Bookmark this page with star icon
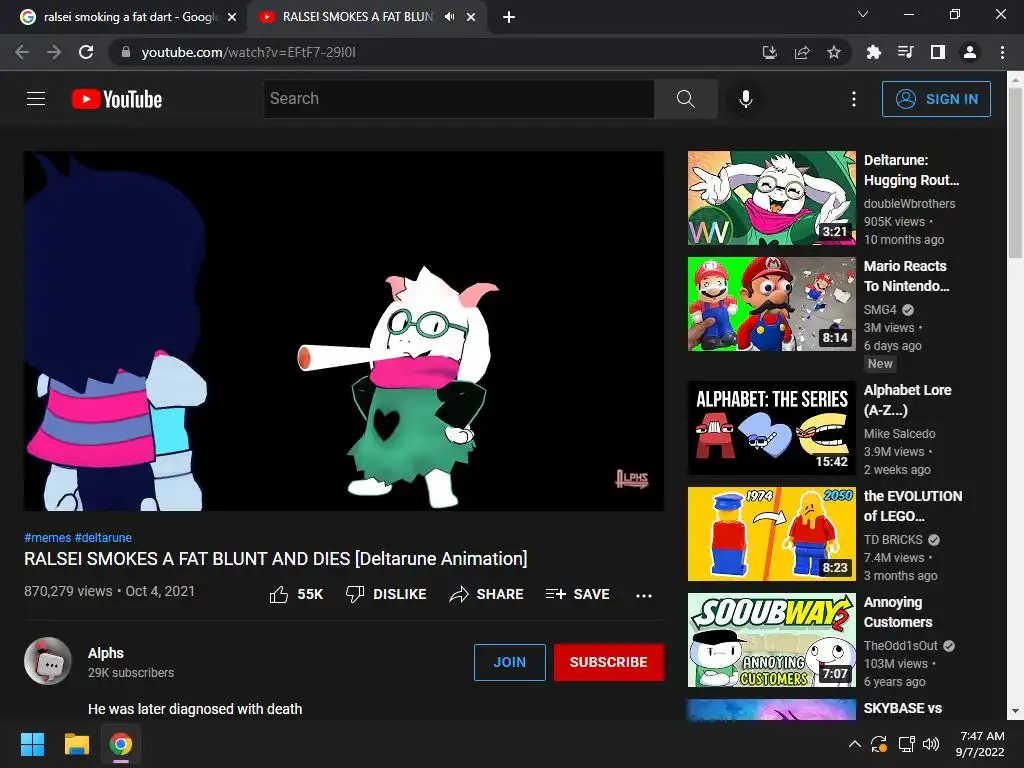1024x768 pixels. click(x=834, y=52)
